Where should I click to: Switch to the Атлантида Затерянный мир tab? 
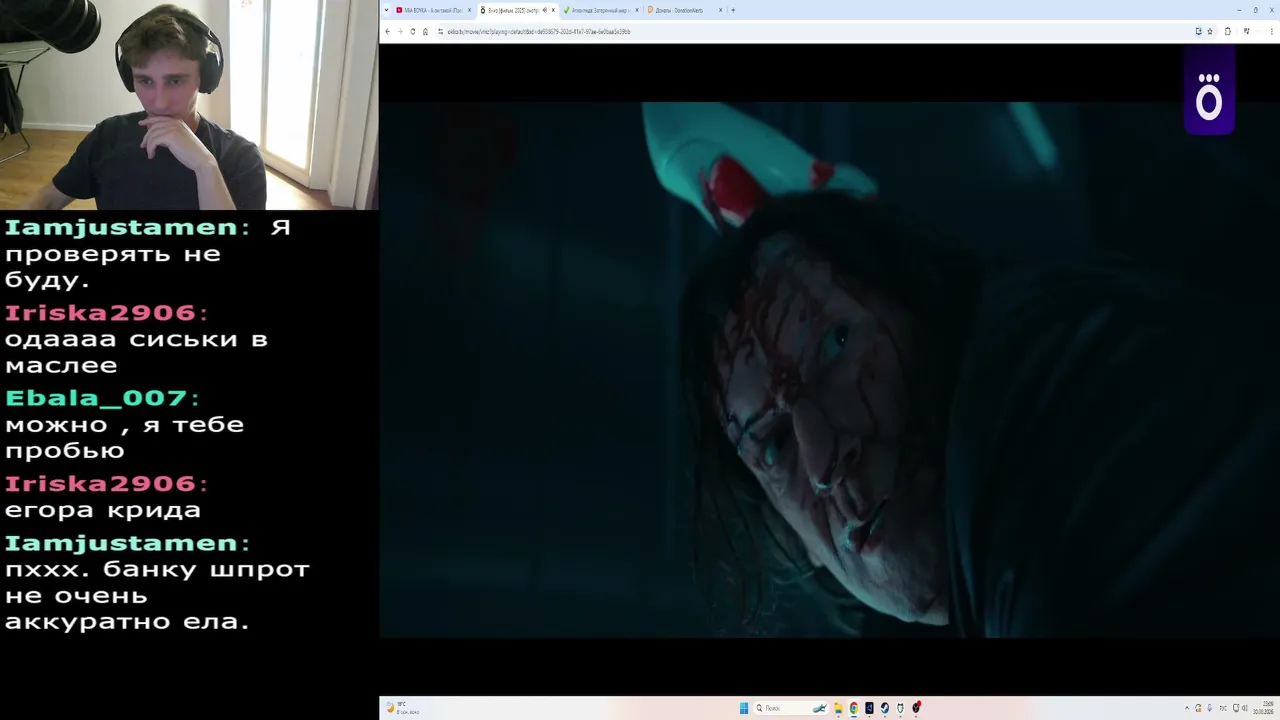601,10
